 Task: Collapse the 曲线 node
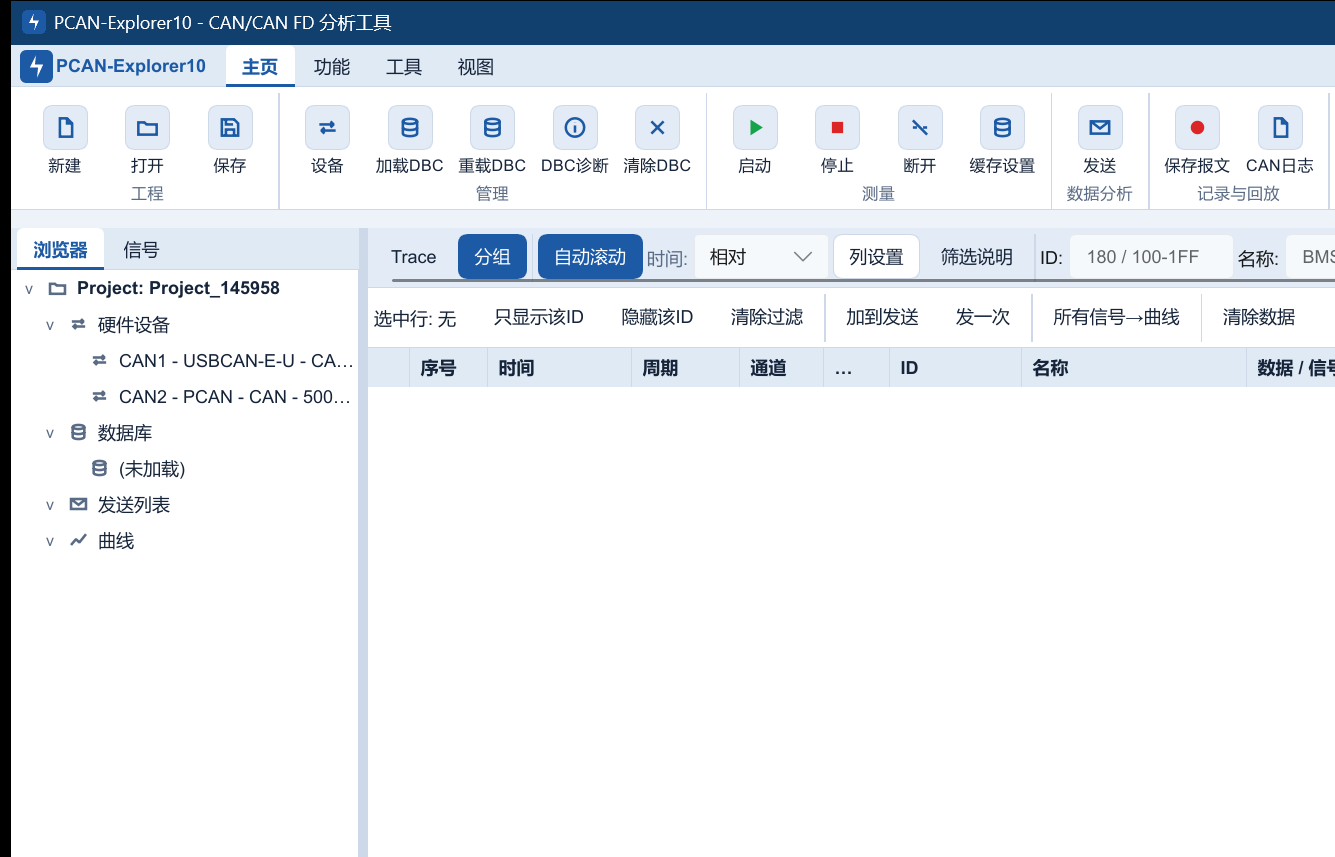[50, 541]
